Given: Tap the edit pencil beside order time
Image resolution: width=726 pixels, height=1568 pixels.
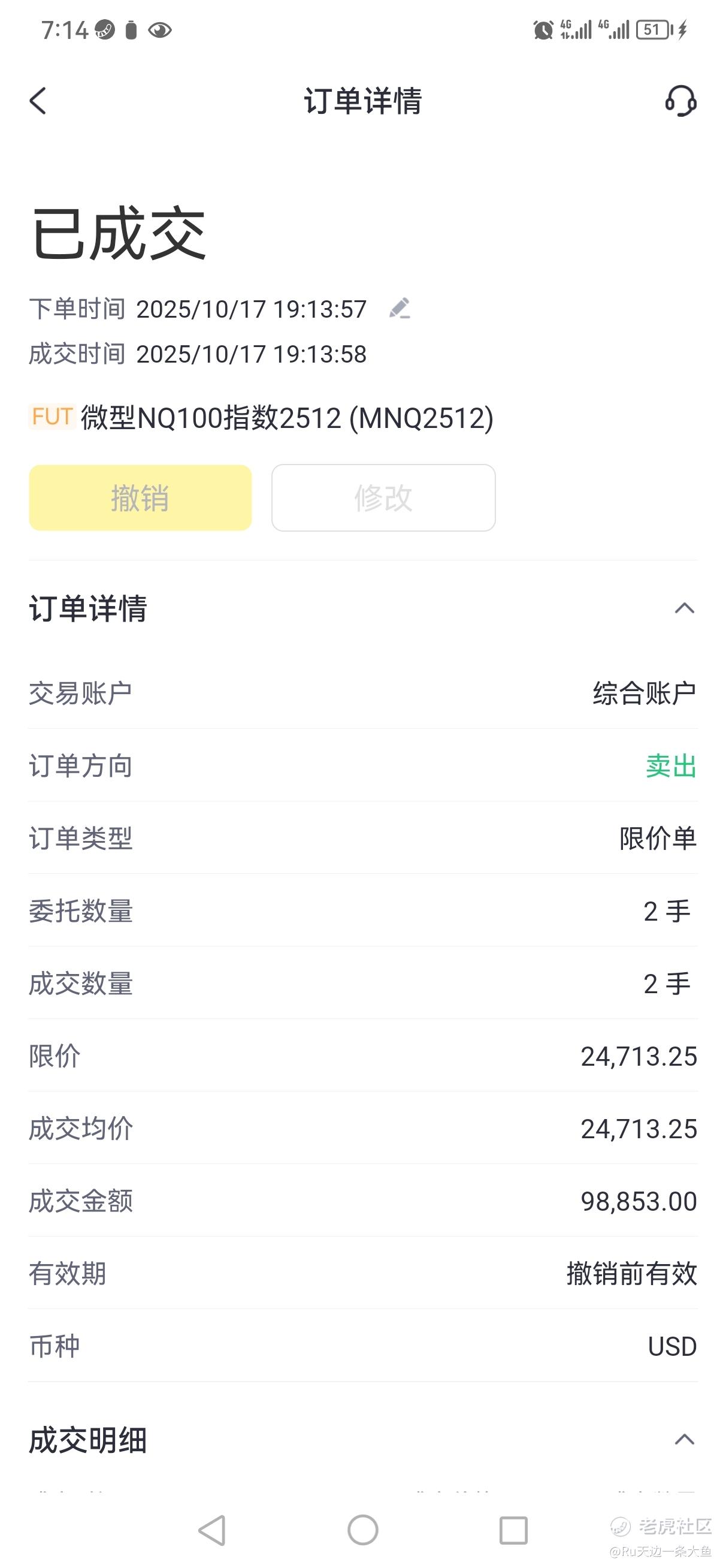Looking at the screenshot, I should tap(400, 309).
